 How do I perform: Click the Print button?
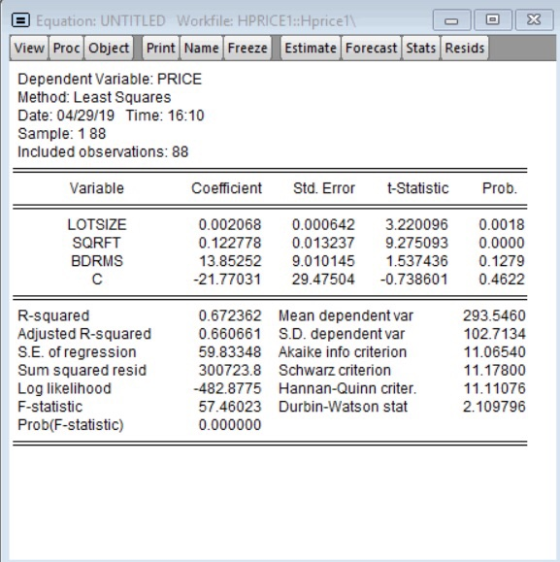(x=161, y=48)
